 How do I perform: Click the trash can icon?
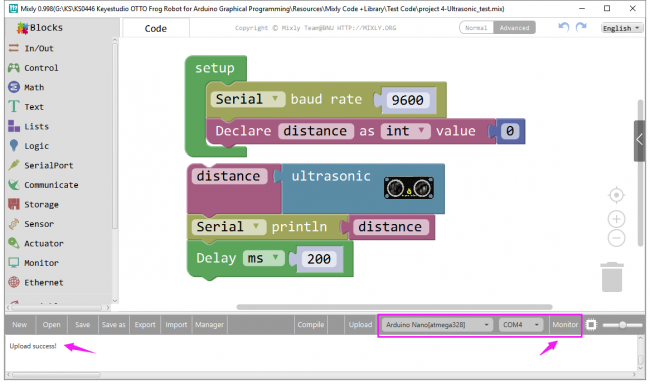pyautogui.click(x=612, y=277)
